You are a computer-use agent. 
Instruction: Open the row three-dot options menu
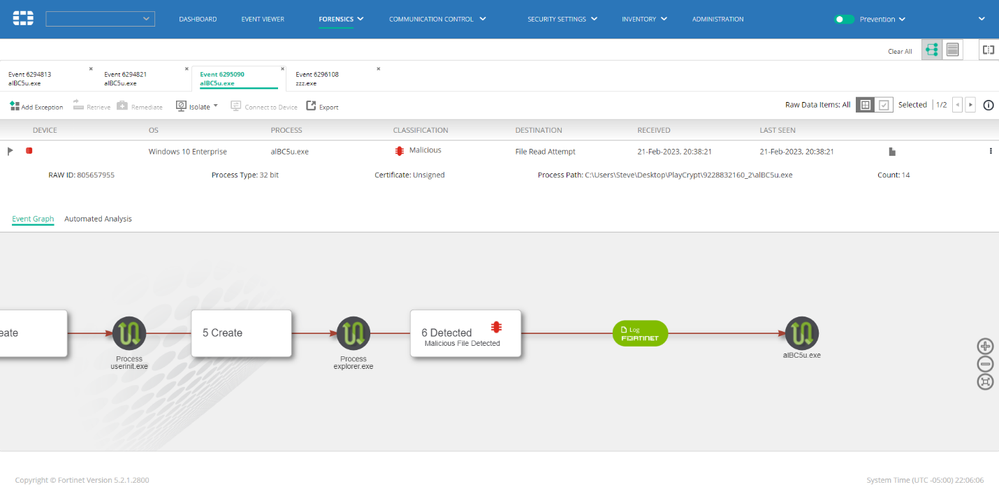point(991,151)
